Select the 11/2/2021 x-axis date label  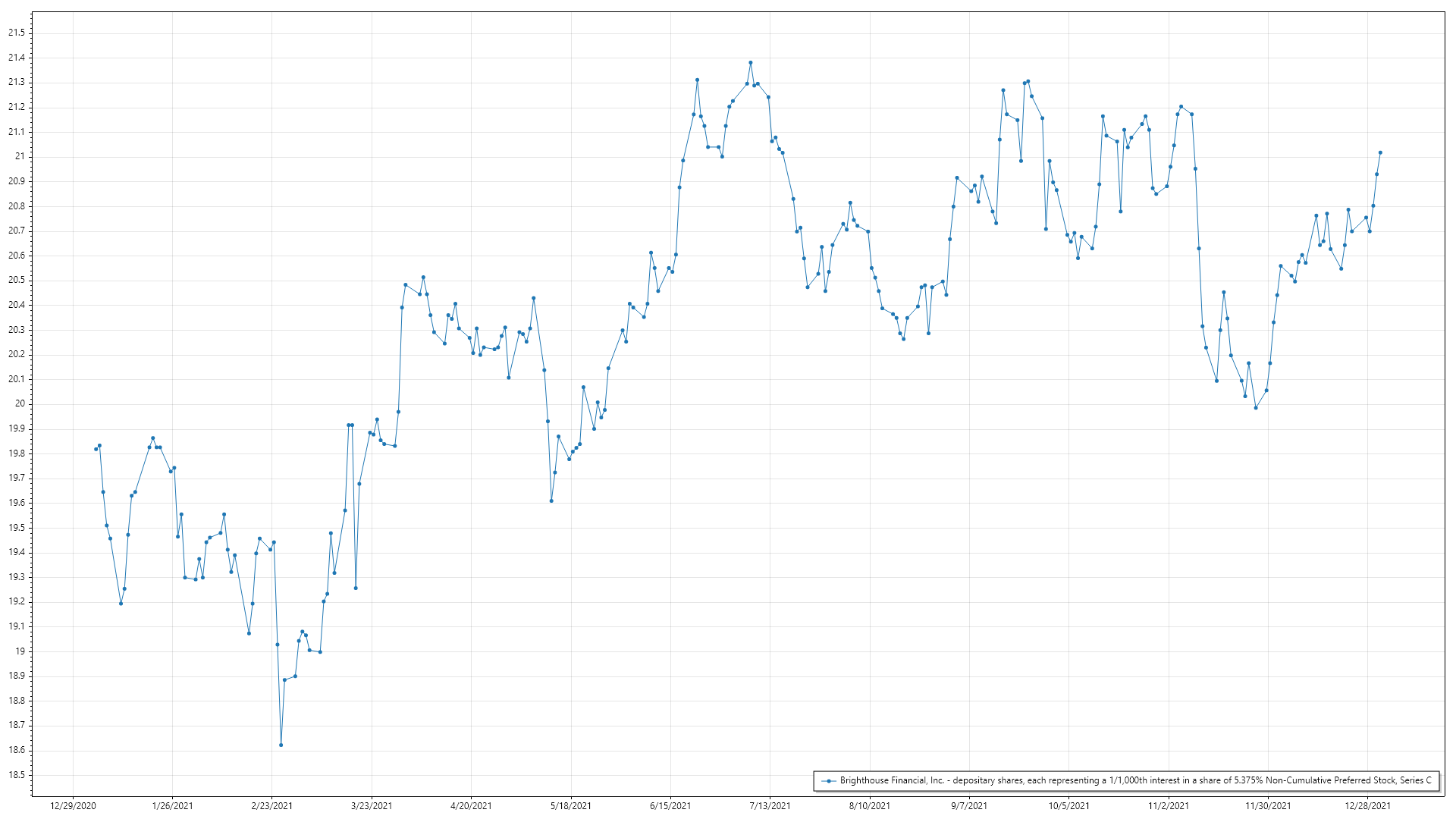click(x=1168, y=805)
